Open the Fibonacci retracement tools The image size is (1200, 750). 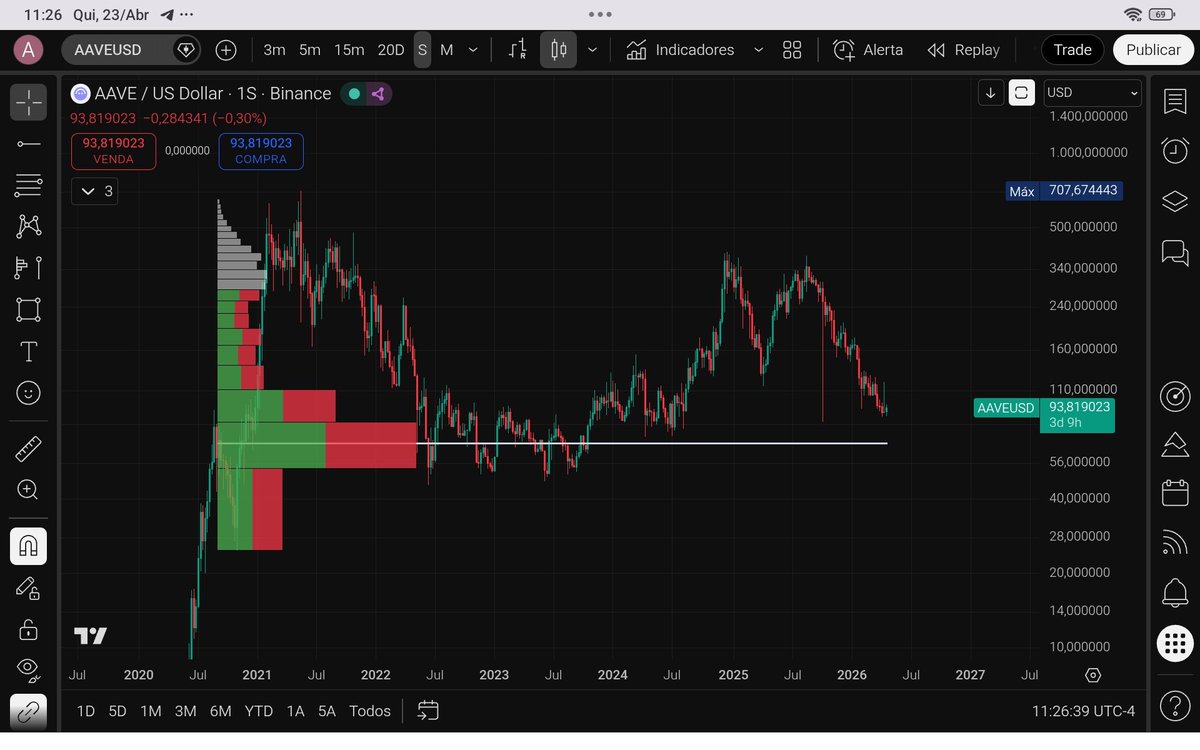29,185
